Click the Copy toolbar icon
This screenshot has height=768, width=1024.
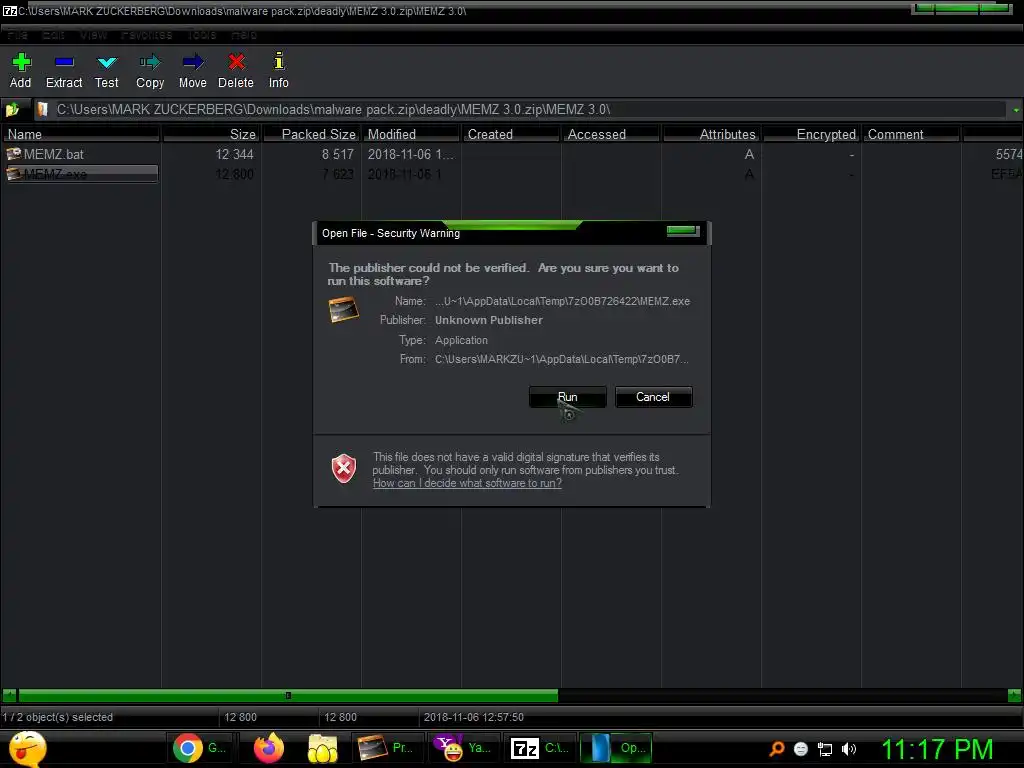click(150, 63)
